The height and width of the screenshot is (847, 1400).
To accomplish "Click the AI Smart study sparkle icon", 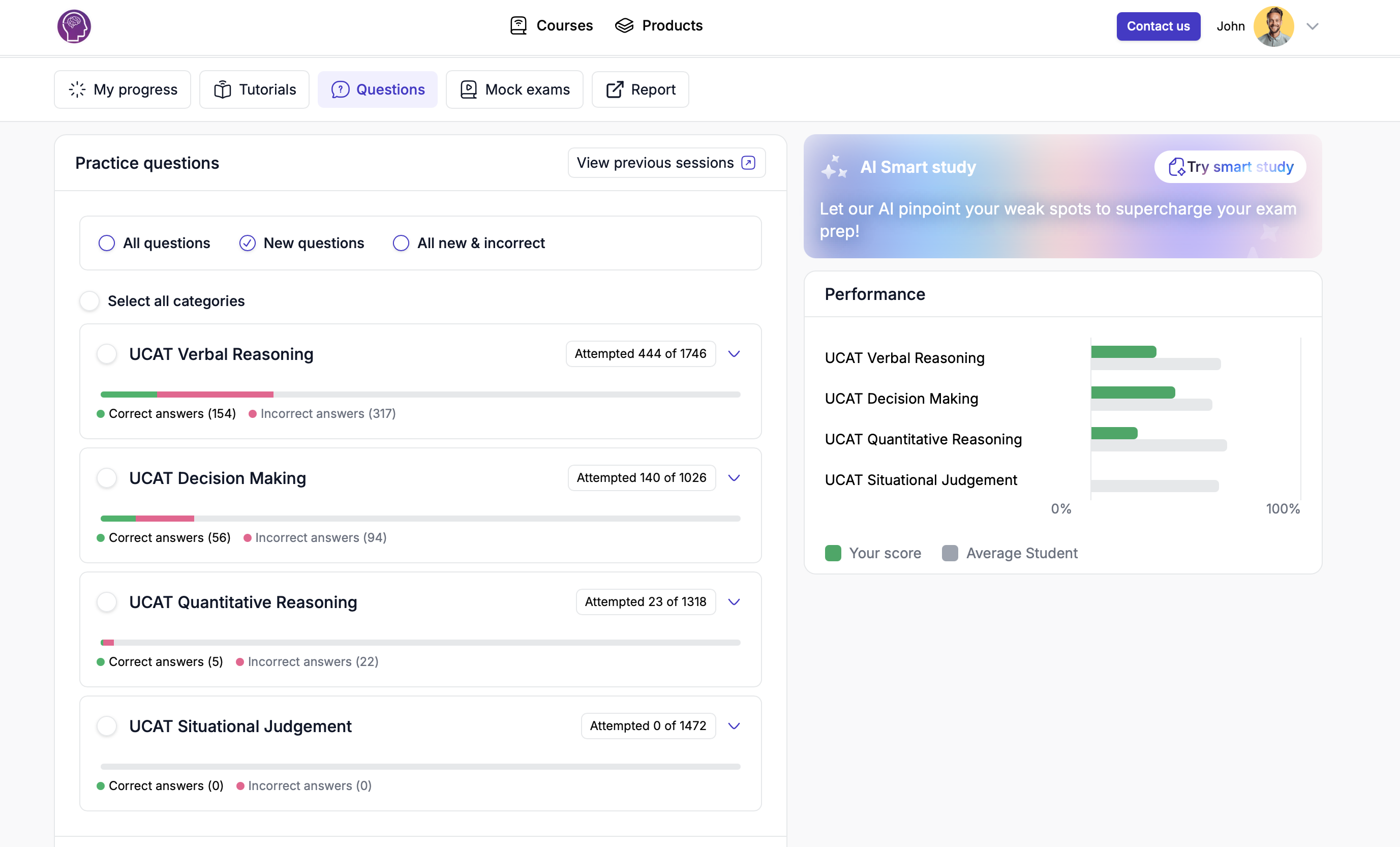I will tap(834, 167).
